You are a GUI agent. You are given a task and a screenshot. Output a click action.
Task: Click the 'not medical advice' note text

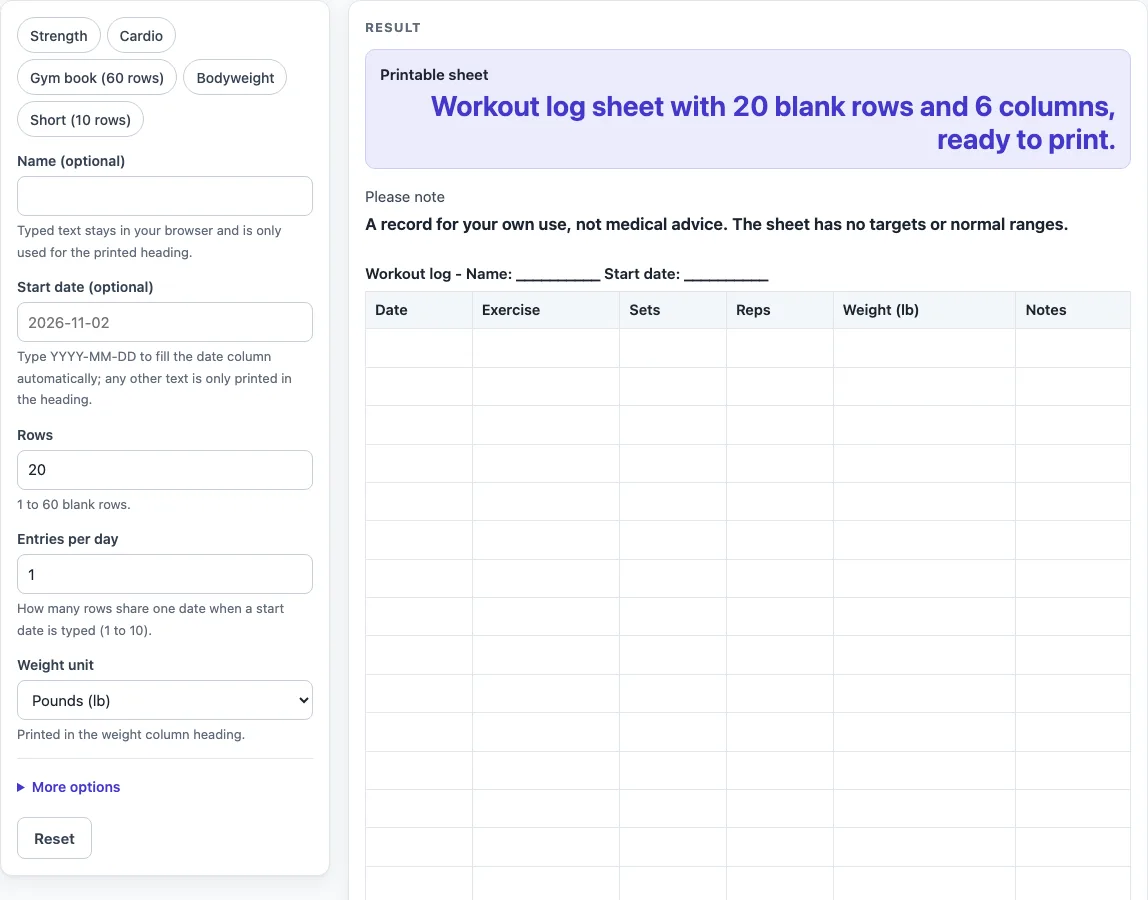click(717, 224)
